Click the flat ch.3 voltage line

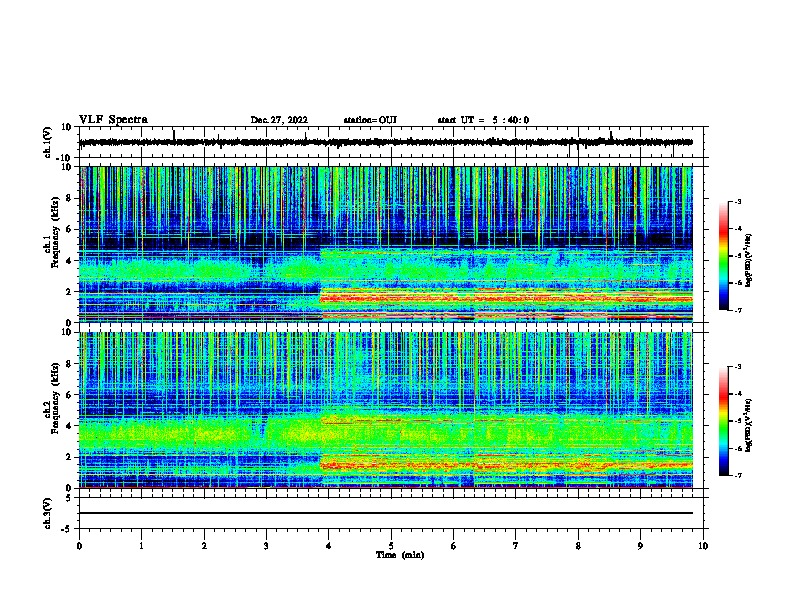386,513
